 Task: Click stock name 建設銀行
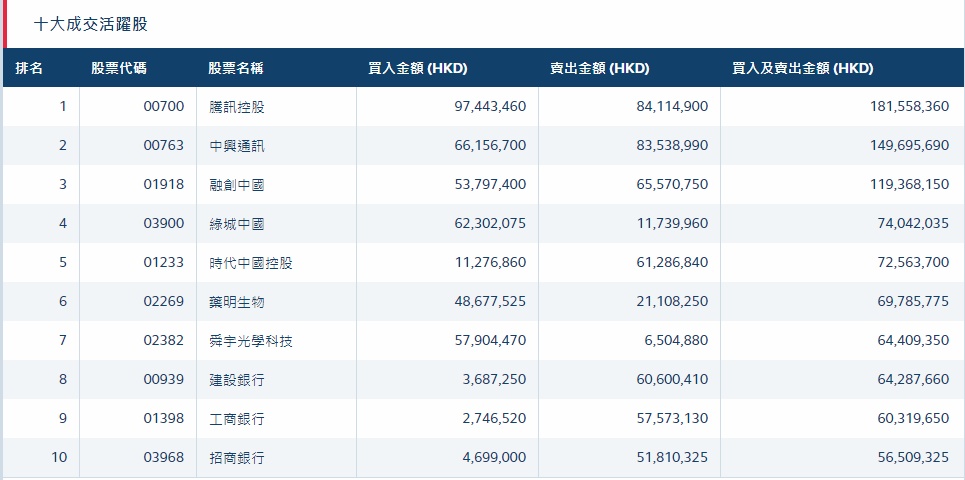coord(237,380)
